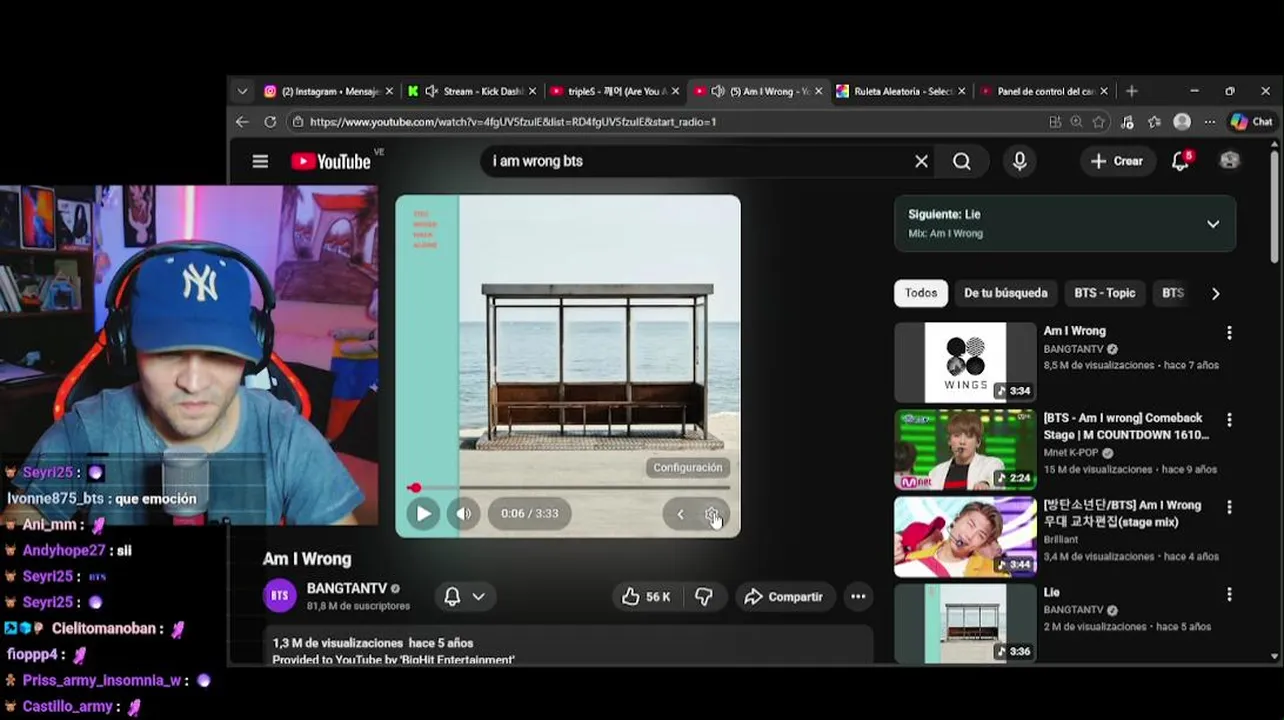Open the Copilot Chat sidebar button
The height and width of the screenshot is (720, 1284).
tap(1252, 122)
